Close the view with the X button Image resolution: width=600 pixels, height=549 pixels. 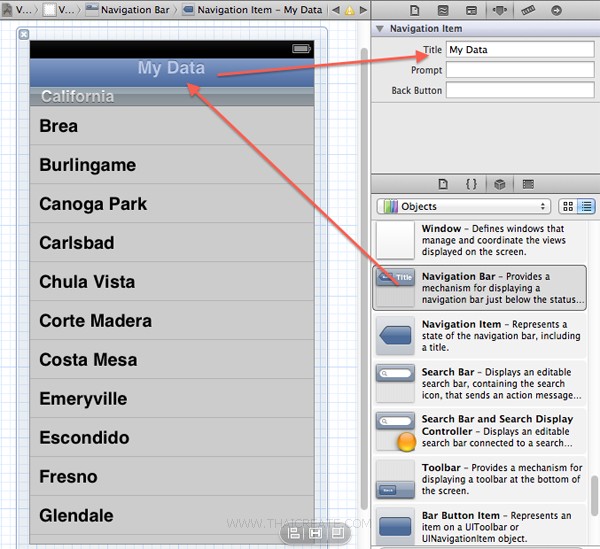coord(24,34)
